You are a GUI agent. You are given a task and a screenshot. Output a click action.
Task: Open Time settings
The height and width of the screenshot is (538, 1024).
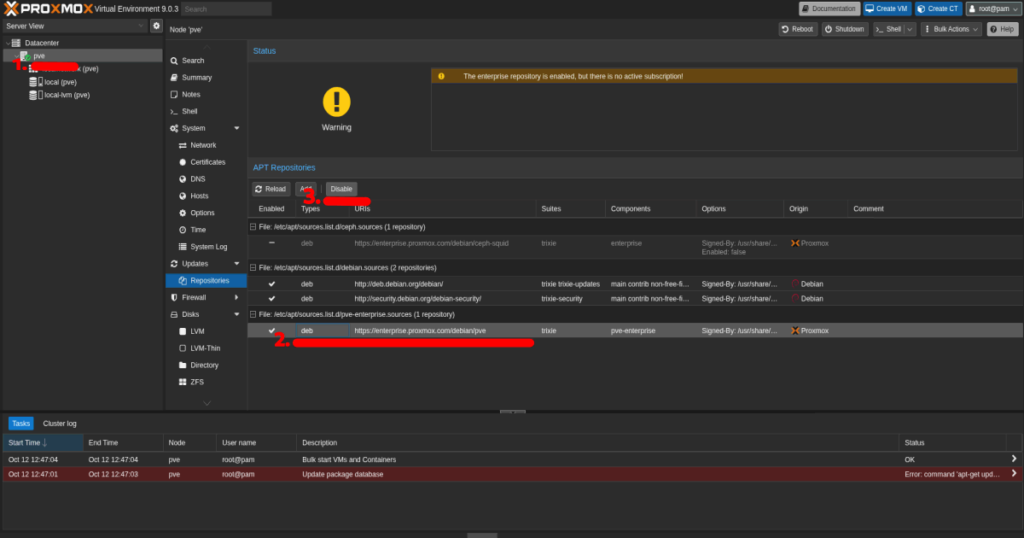click(x=206, y=230)
